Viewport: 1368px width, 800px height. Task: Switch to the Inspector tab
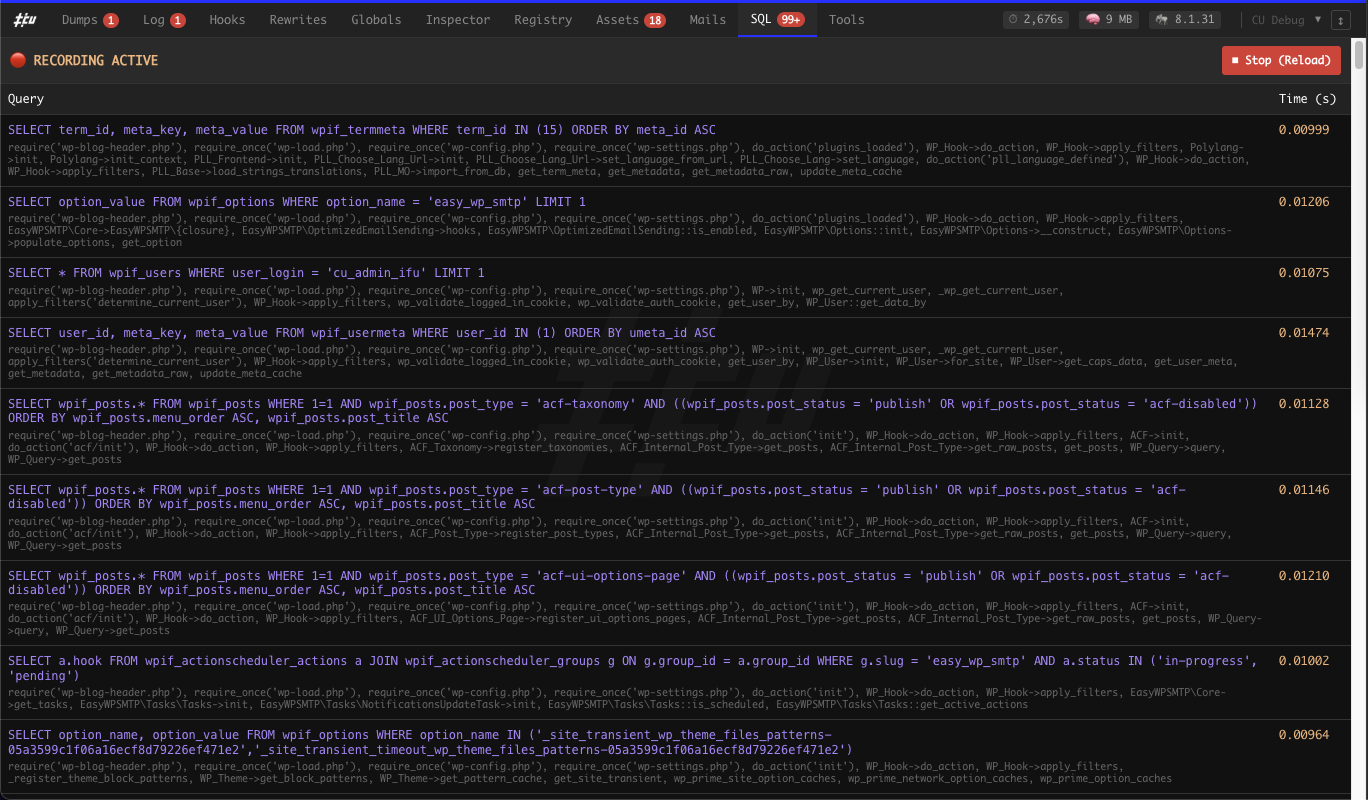457,19
